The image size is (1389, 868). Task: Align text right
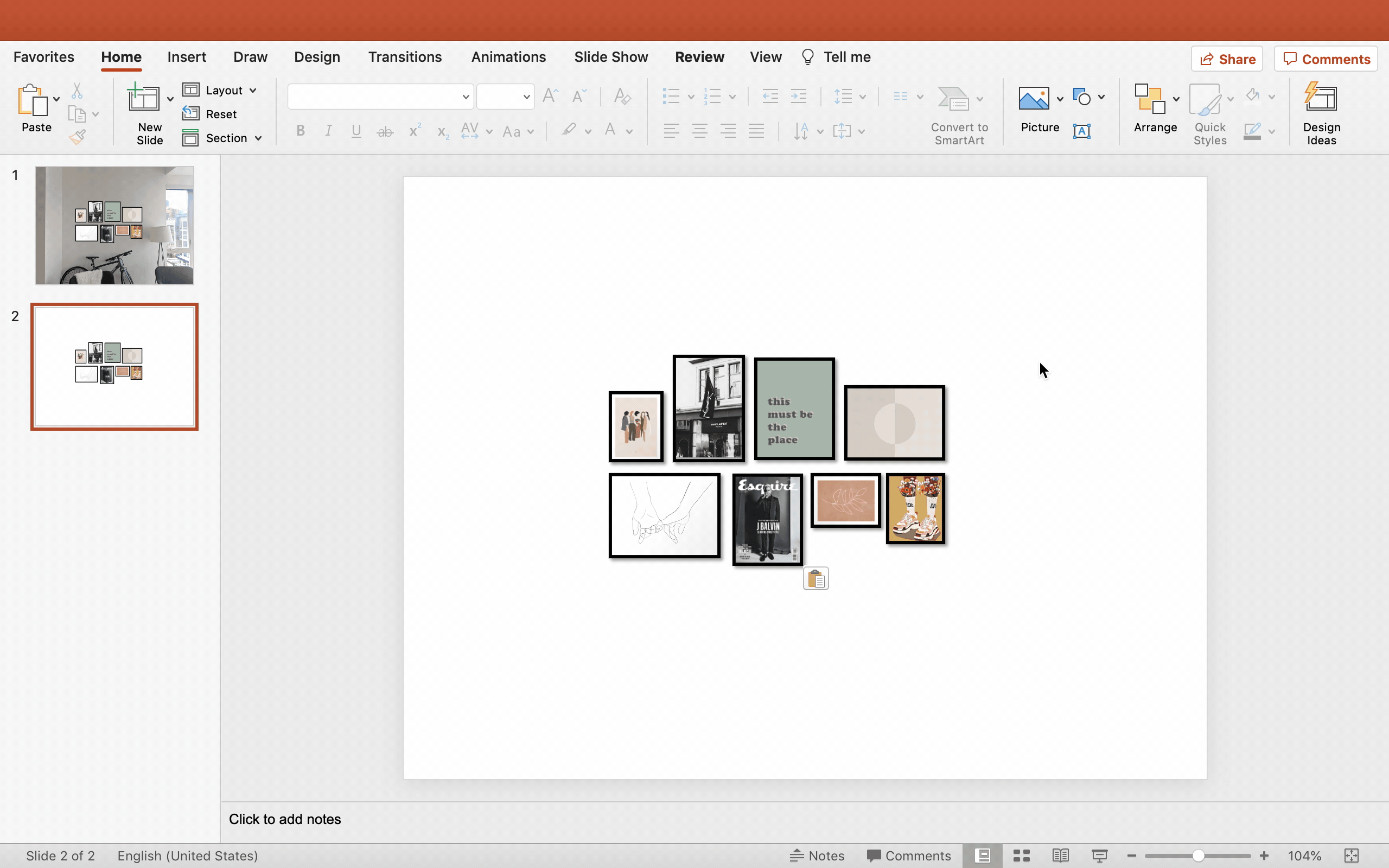tap(728, 131)
